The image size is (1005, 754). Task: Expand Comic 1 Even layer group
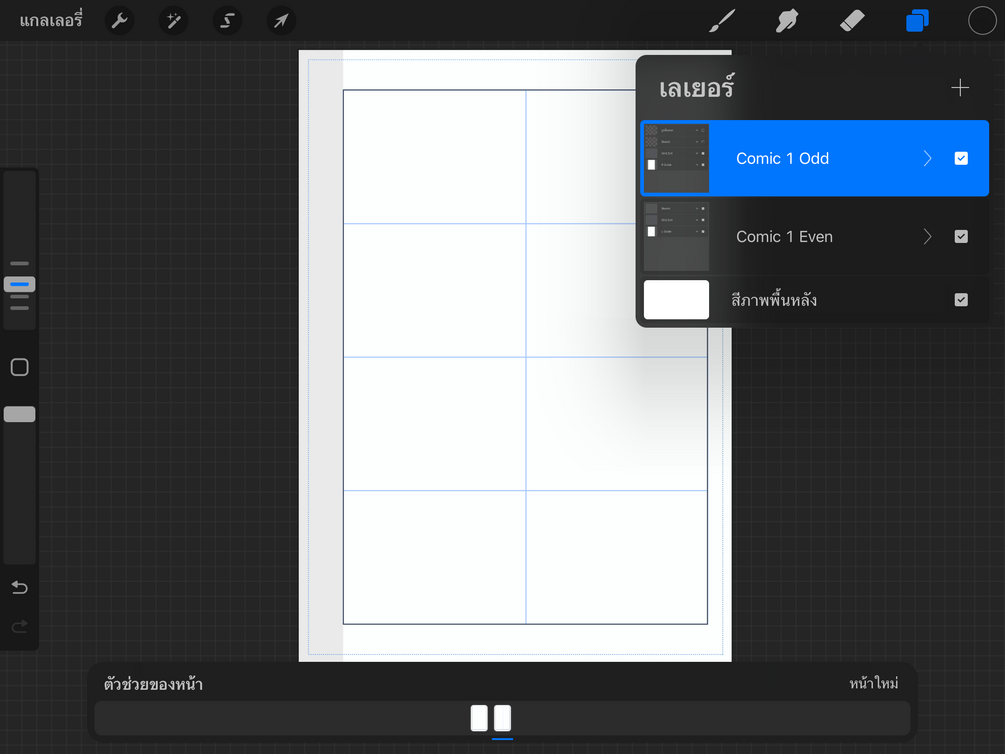[x=926, y=236]
